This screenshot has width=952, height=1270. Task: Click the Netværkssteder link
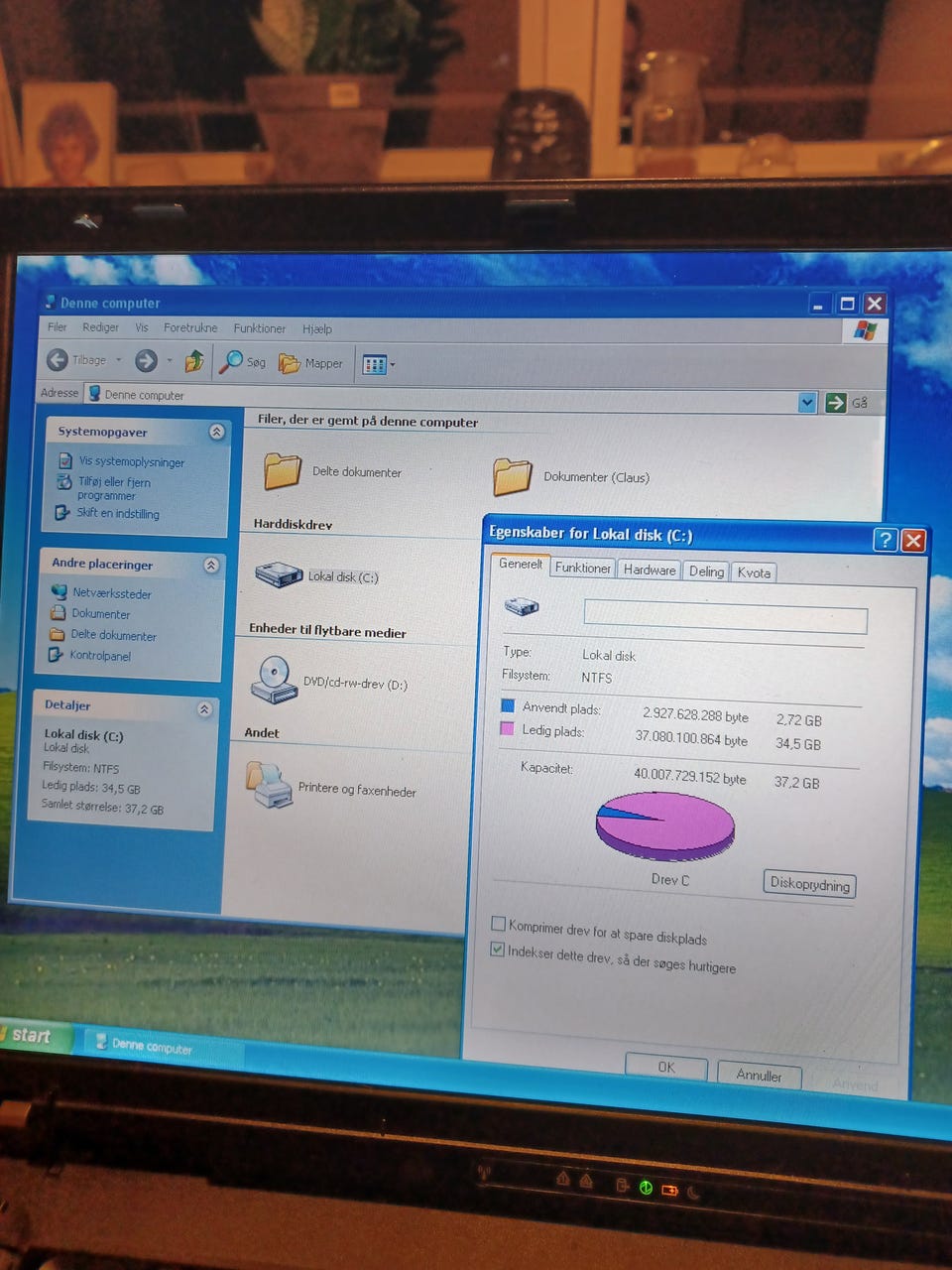[x=112, y=593]
